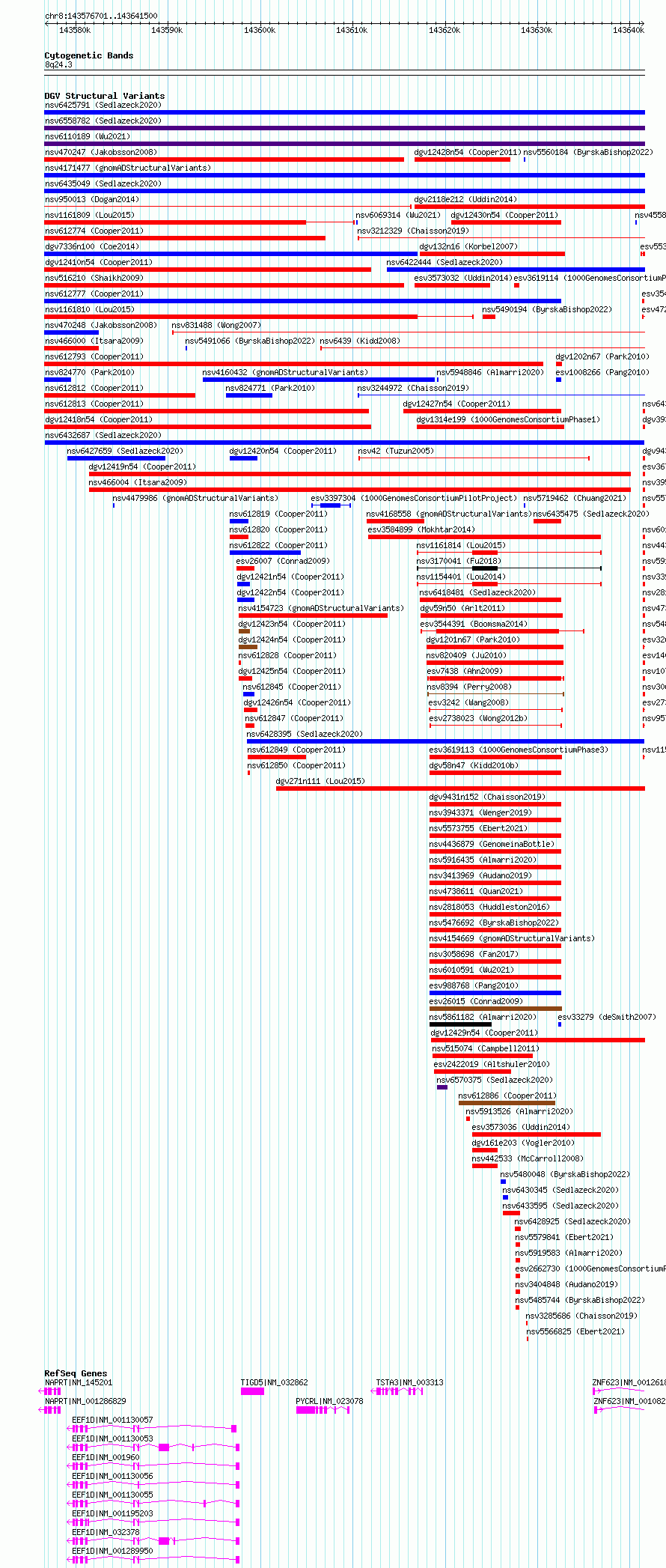Open nsv466004 (Itsara2009) variant
Screen dimensions: 666x1568
tap(138, 482)
